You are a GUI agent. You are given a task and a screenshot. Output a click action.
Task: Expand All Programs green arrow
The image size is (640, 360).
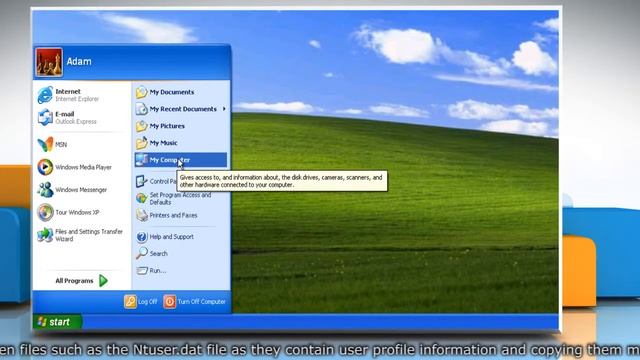pyautogui.click(x=103, y=280)
